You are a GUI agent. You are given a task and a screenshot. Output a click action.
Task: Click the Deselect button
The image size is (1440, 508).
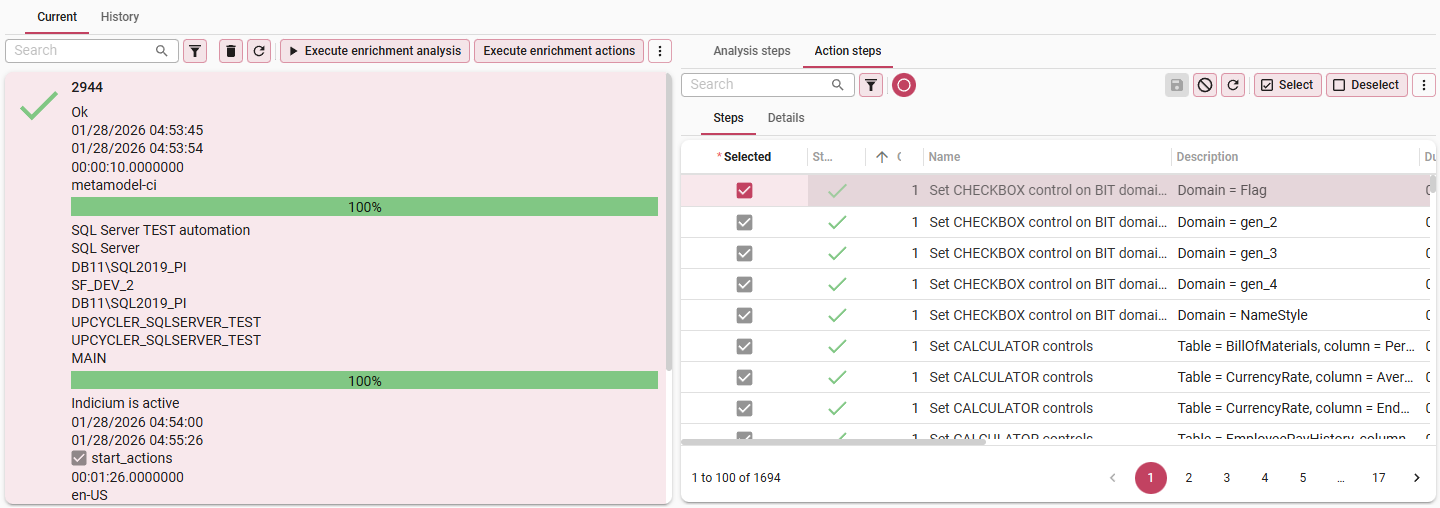pos(1366,85)
